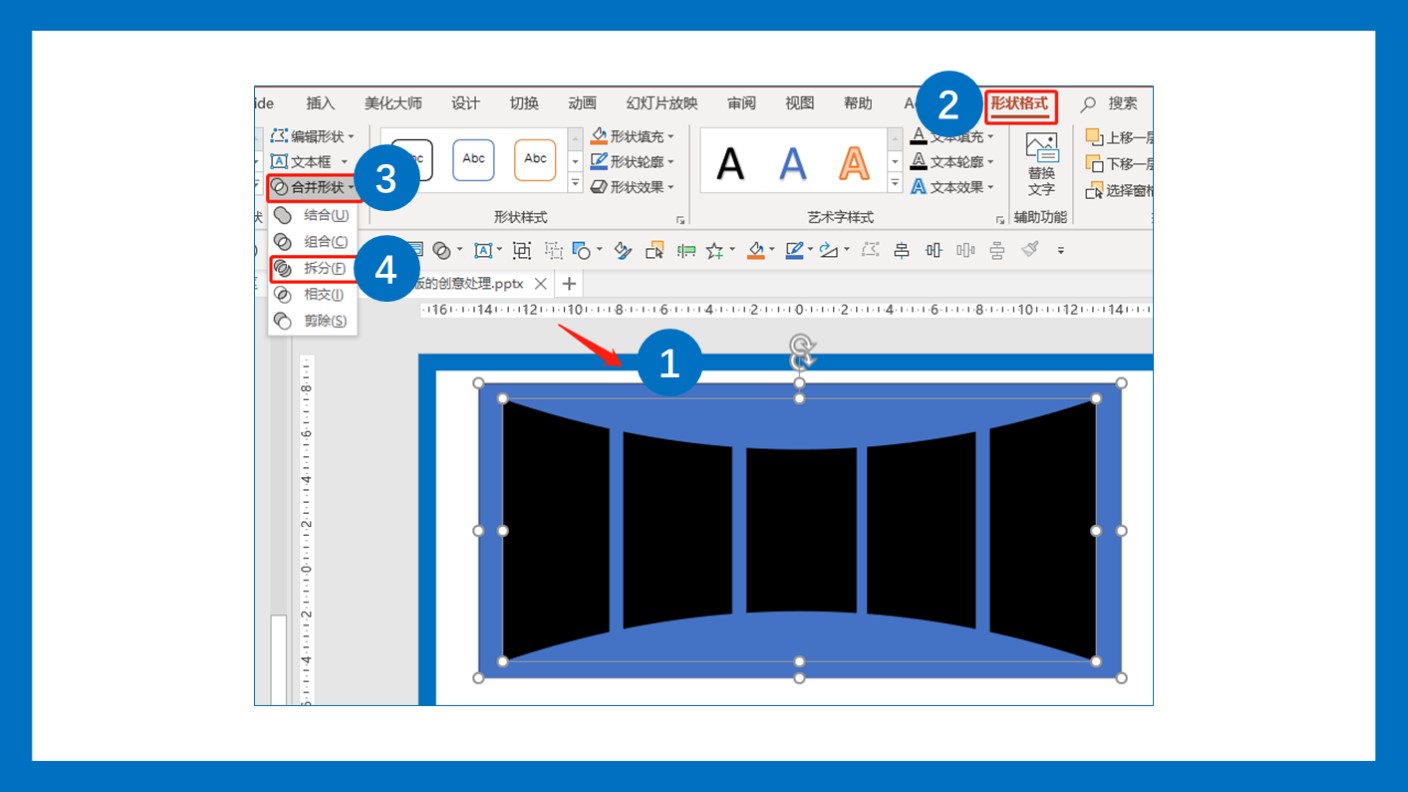Image resolution: width=1408 pixels, height=792 pixels.
Task: Open the 形状效果 dropdown
Action: 632,187
